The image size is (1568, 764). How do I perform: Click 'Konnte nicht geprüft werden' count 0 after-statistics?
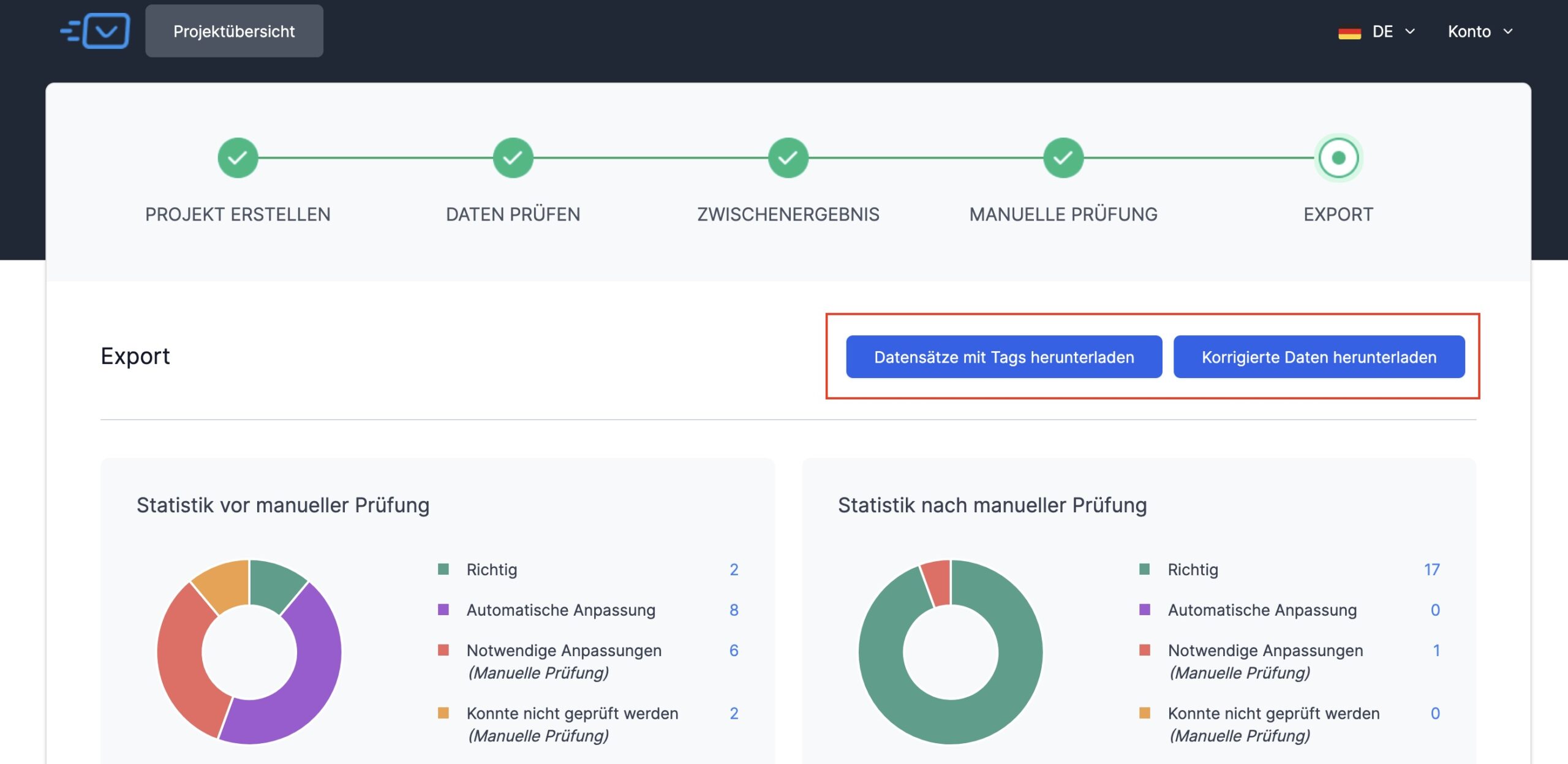[x=1435, y=714]
